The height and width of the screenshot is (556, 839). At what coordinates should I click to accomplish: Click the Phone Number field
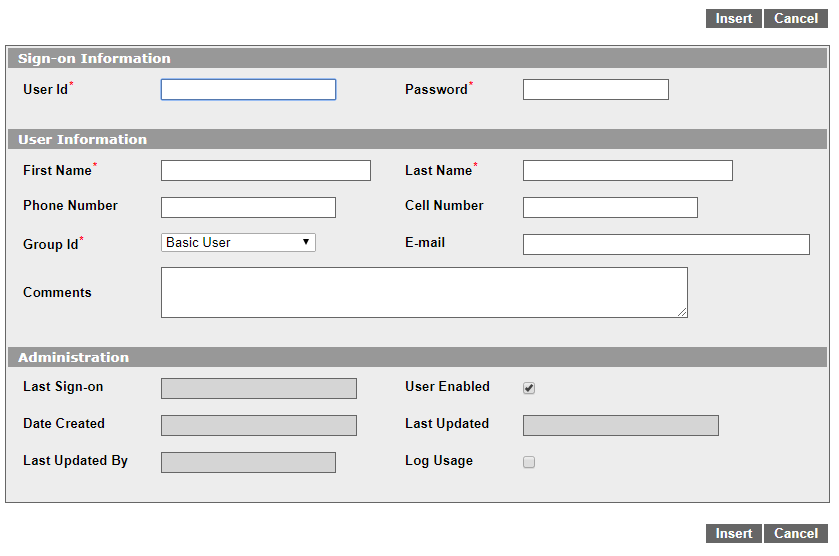(x=248, y=207)
